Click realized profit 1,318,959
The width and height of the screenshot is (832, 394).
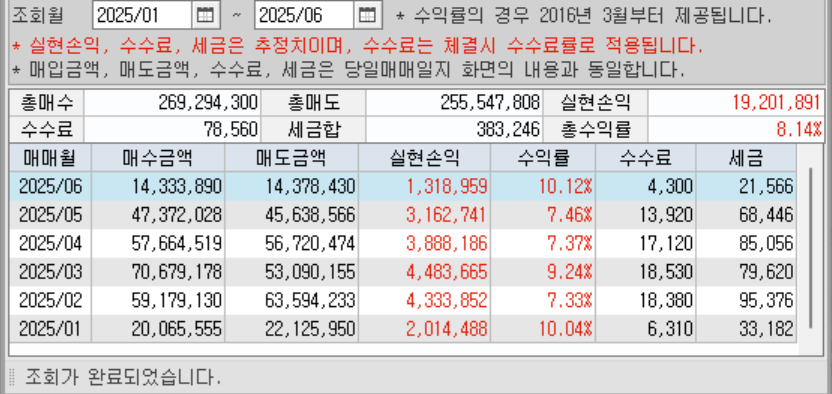tap(447, 186)
